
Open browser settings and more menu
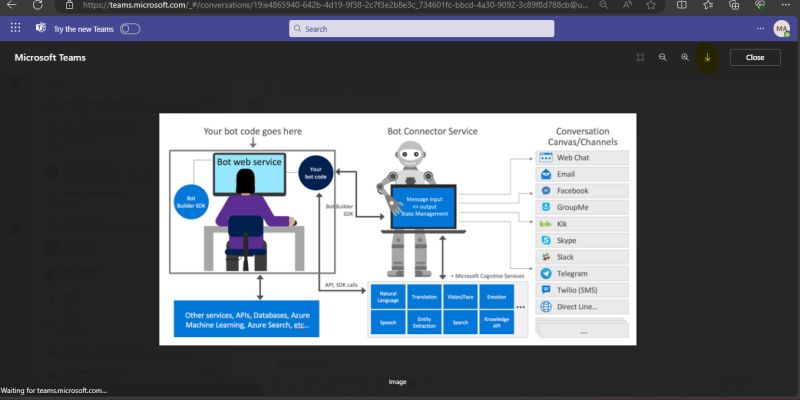tap(786, 5)
